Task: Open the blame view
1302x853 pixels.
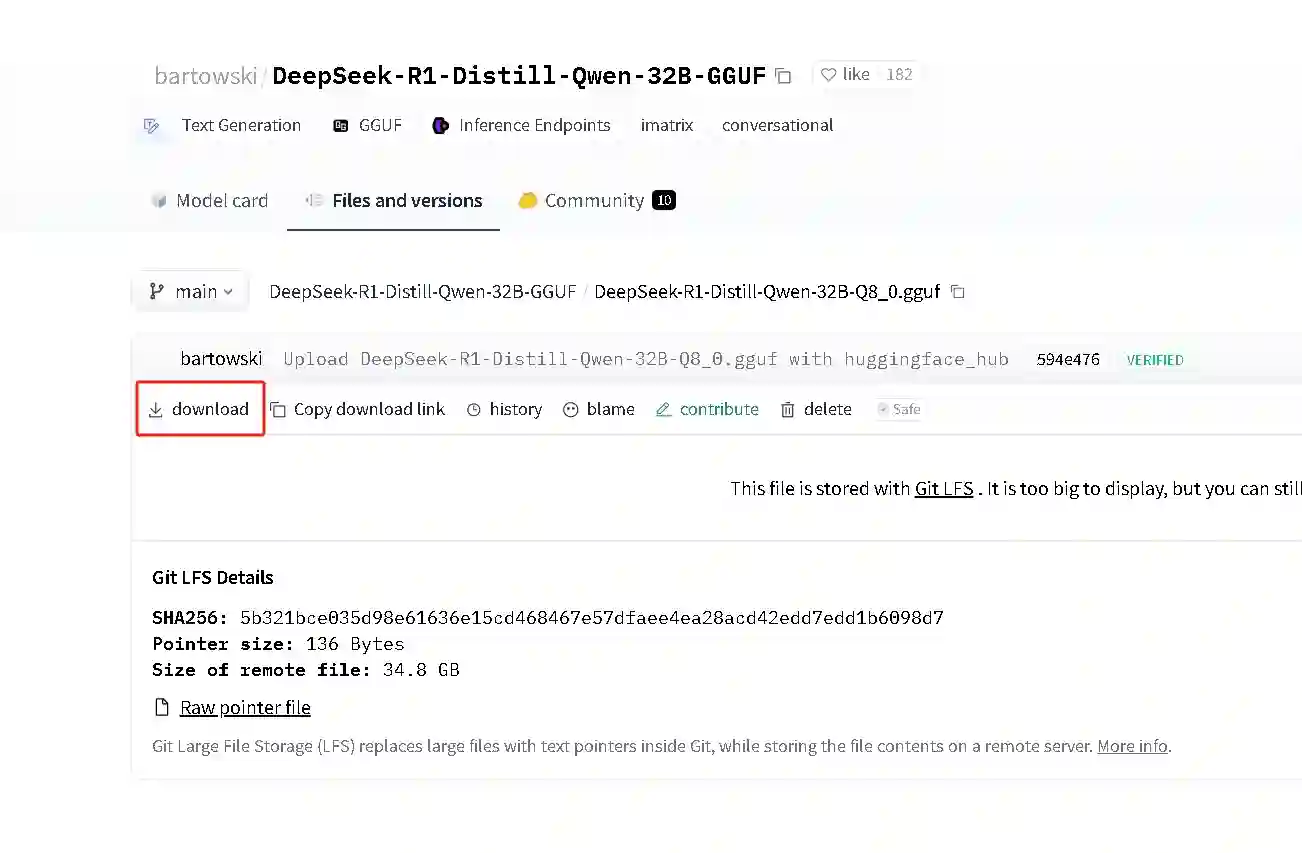Action: click(x=611, y=409)
